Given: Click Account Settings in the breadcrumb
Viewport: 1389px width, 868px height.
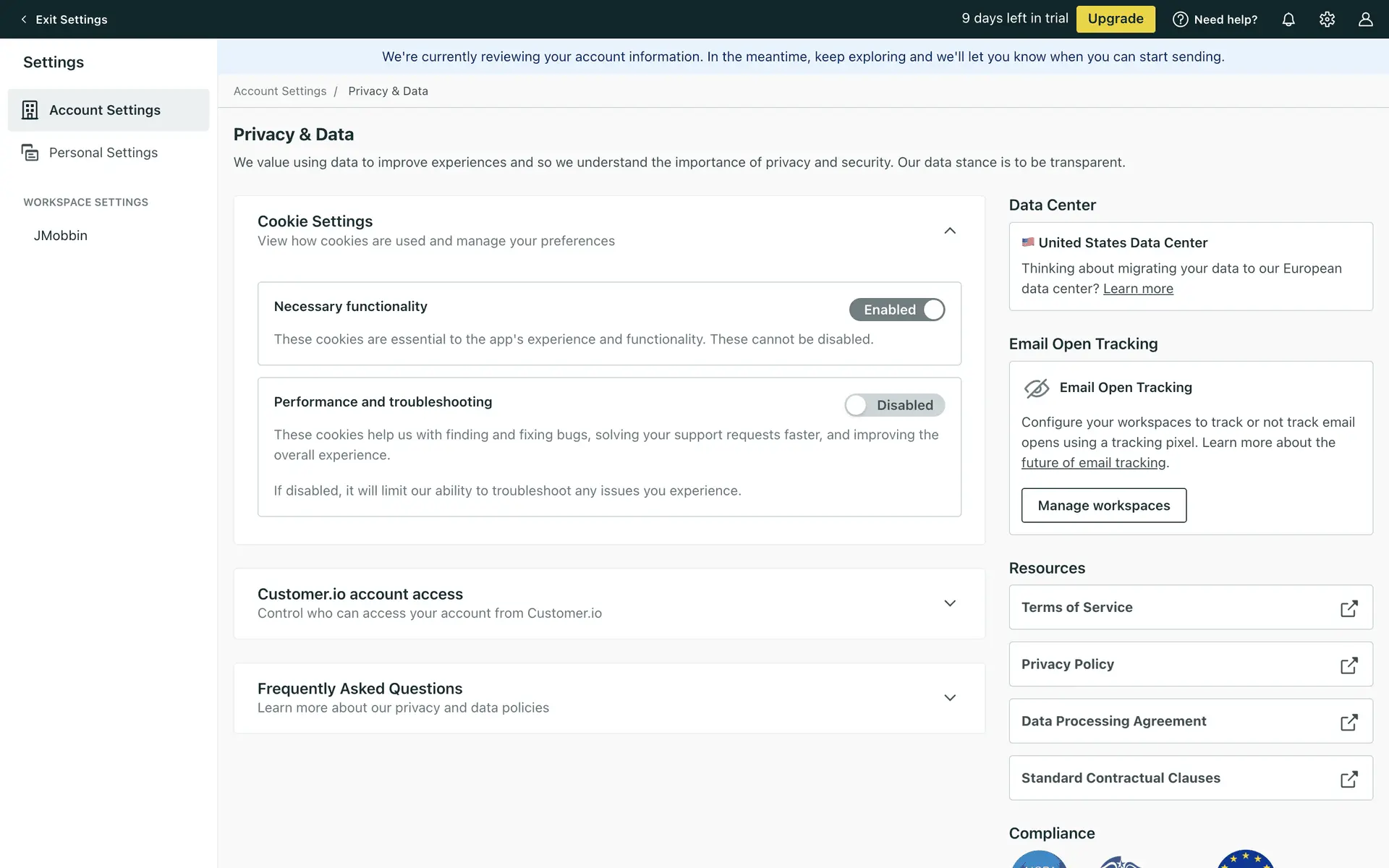Looking at the screenshot, I should [280, 91].
